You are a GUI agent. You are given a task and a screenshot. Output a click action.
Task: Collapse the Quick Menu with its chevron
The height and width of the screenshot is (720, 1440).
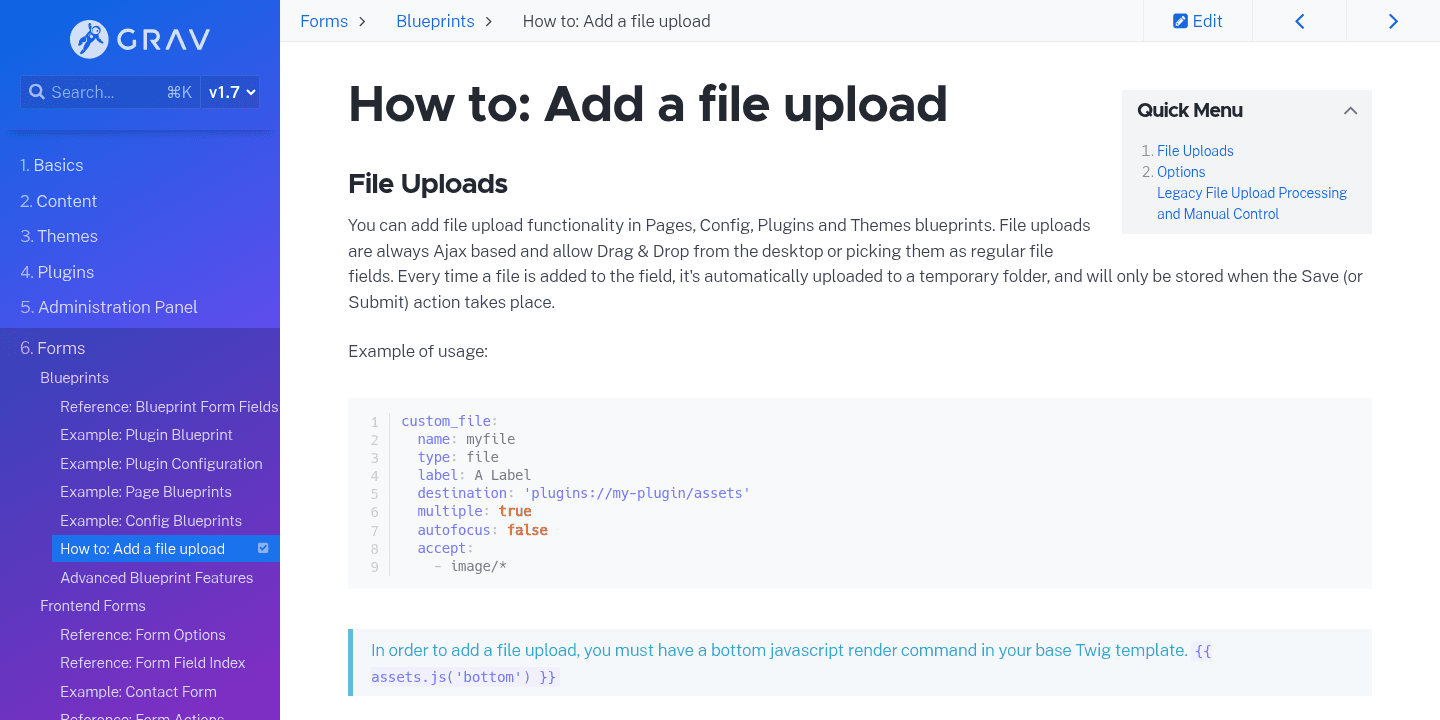(x=1350, y=110)
